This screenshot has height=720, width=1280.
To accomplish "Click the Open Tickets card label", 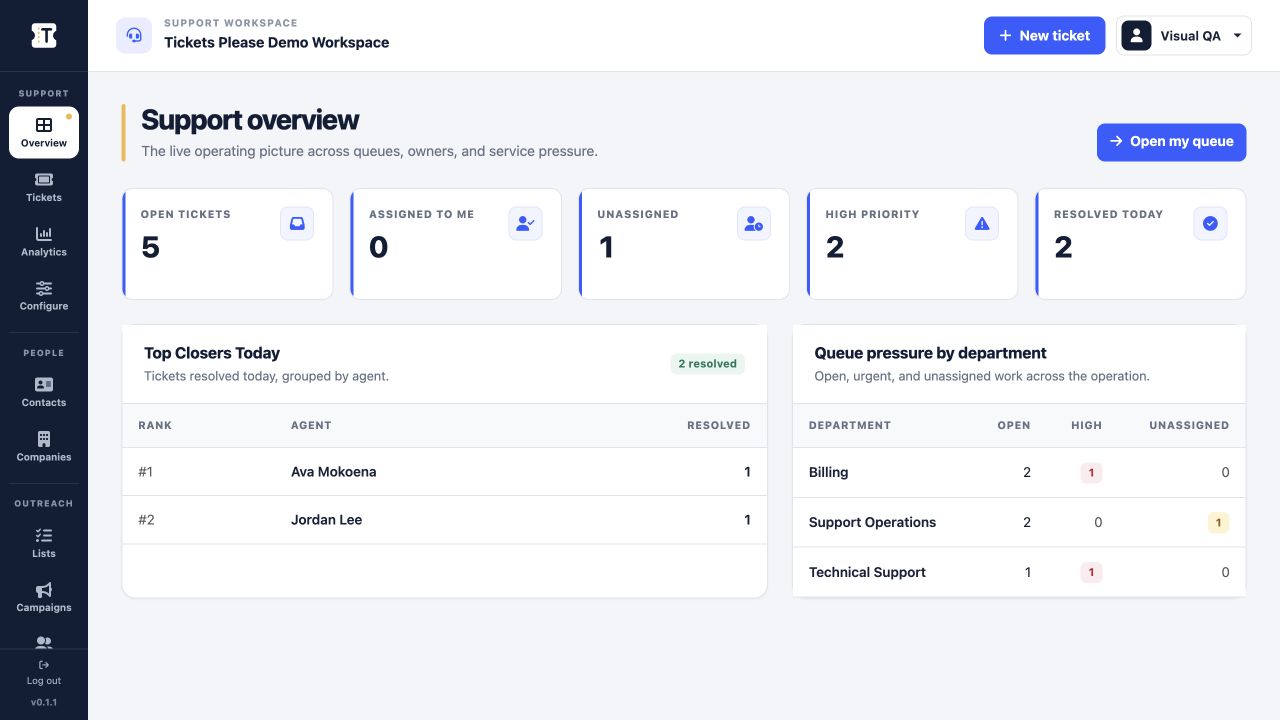I will (x=185, y=214).
